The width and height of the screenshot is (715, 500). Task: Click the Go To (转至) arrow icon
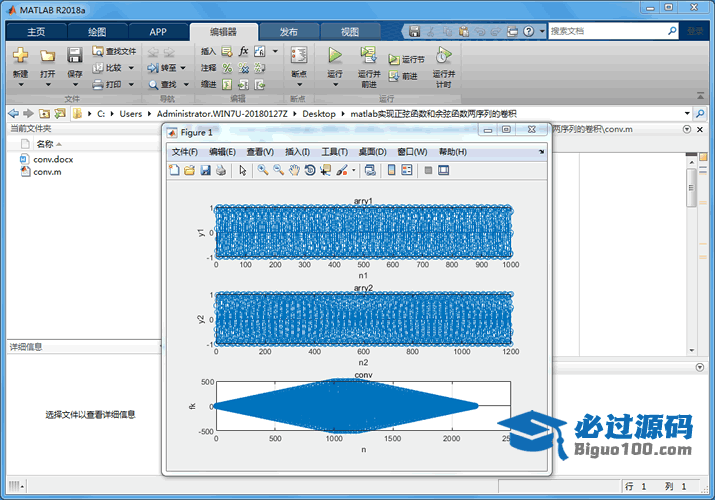tap(153, 68)
